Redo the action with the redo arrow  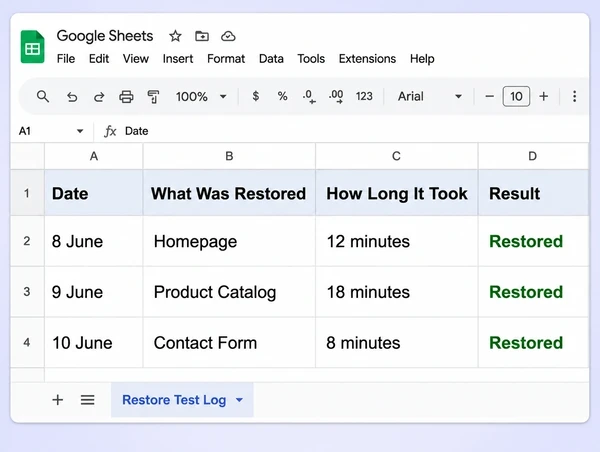coord(99,97)
